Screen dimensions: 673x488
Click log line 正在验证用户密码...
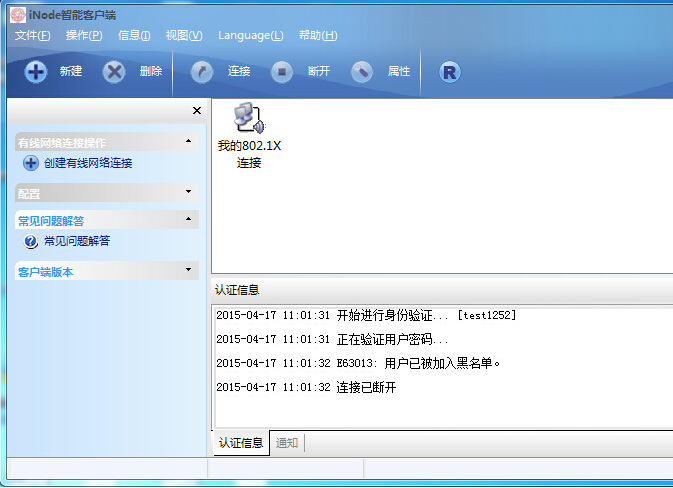click(332, 339)
